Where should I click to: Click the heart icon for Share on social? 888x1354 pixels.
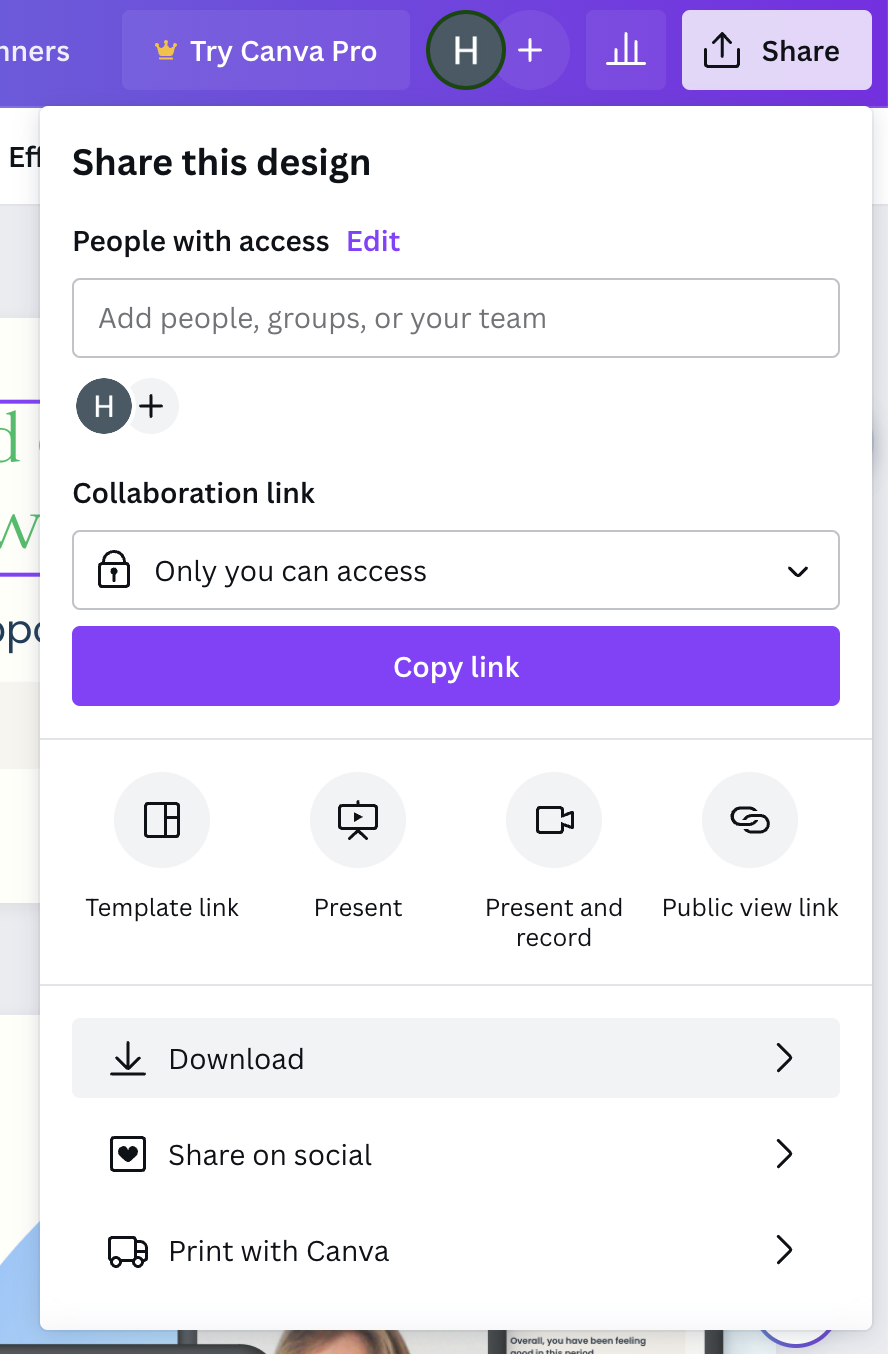tap(127, 1155)
